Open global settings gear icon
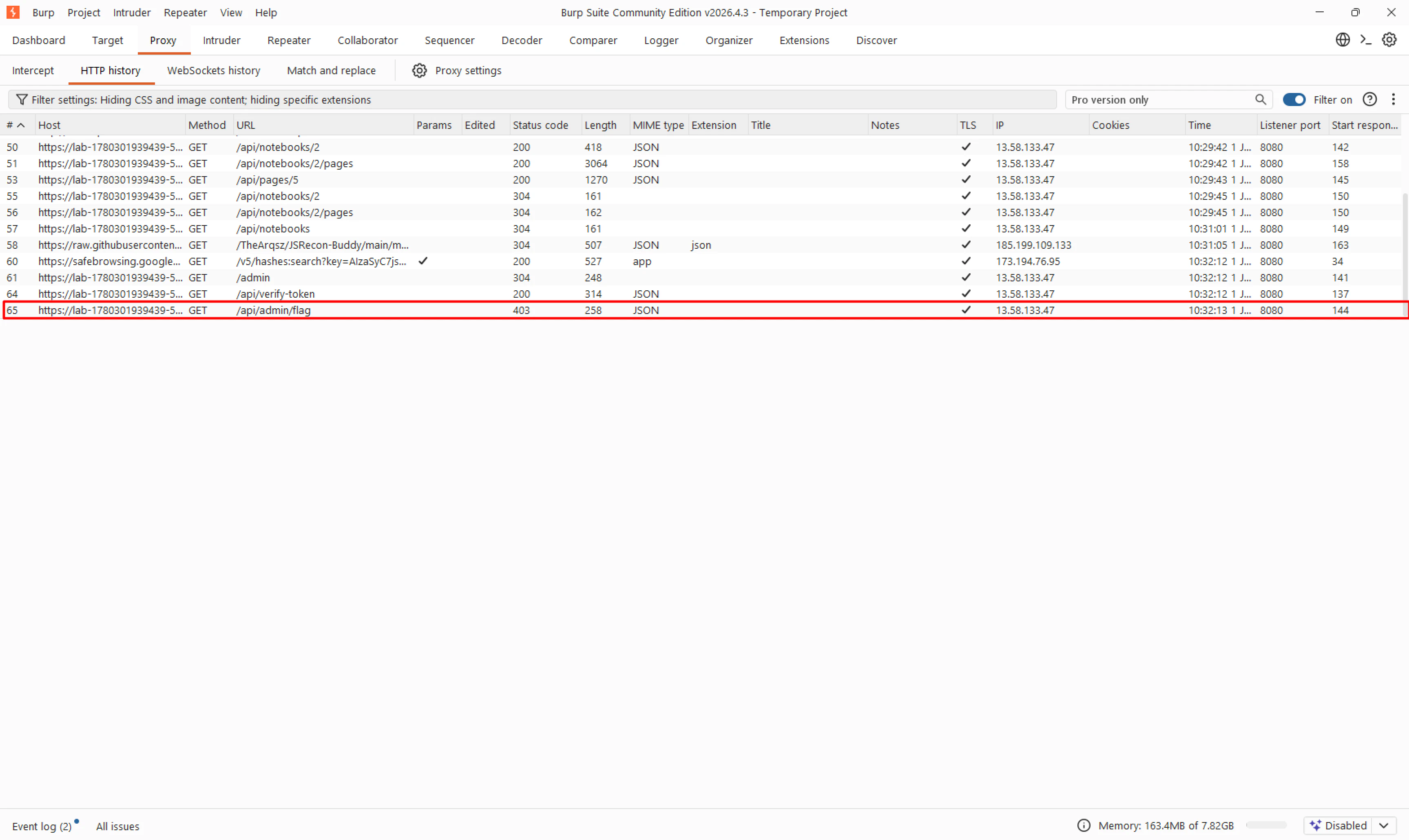 (1389, 40)
